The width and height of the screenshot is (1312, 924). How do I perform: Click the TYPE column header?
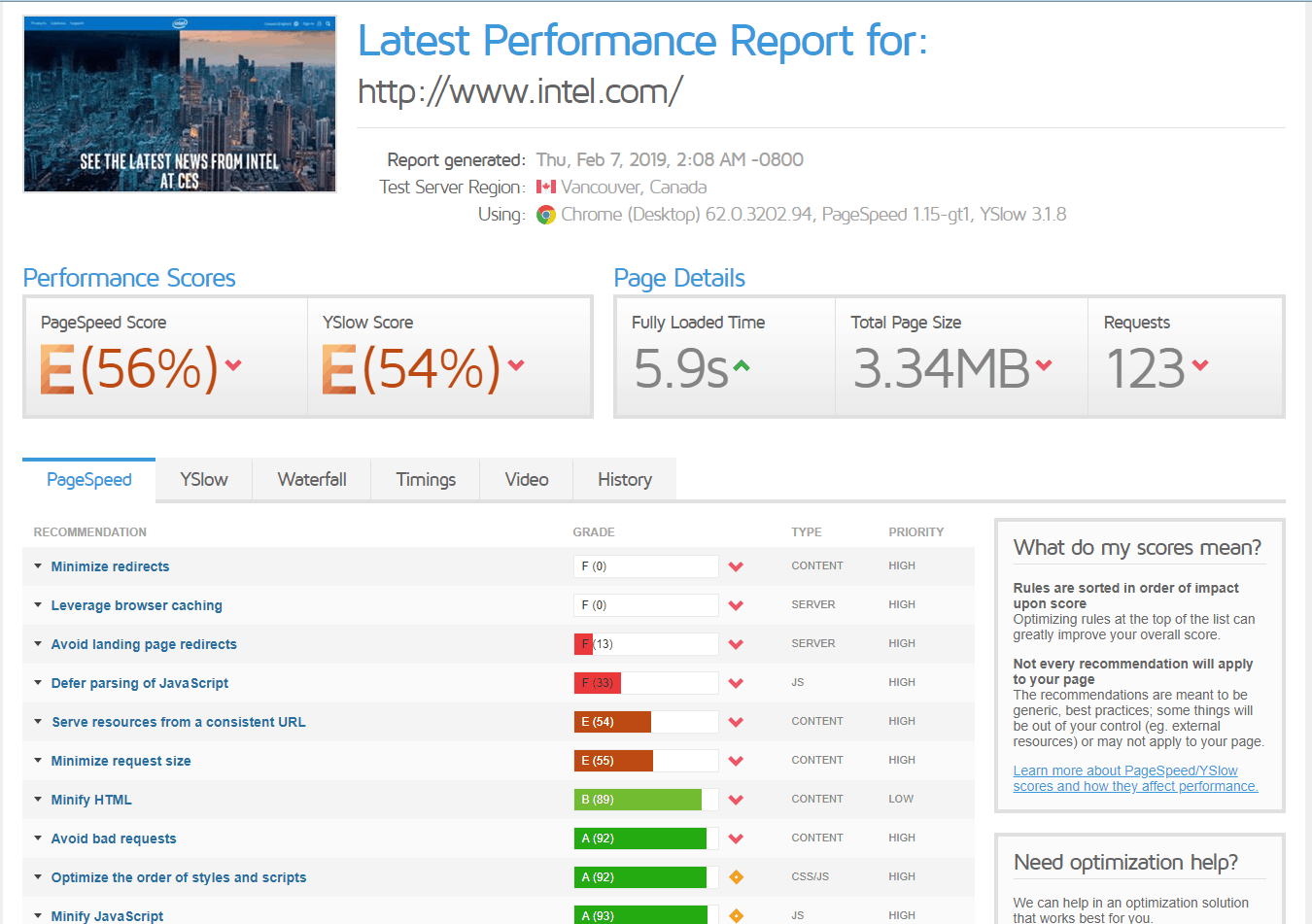pos(807,532)
